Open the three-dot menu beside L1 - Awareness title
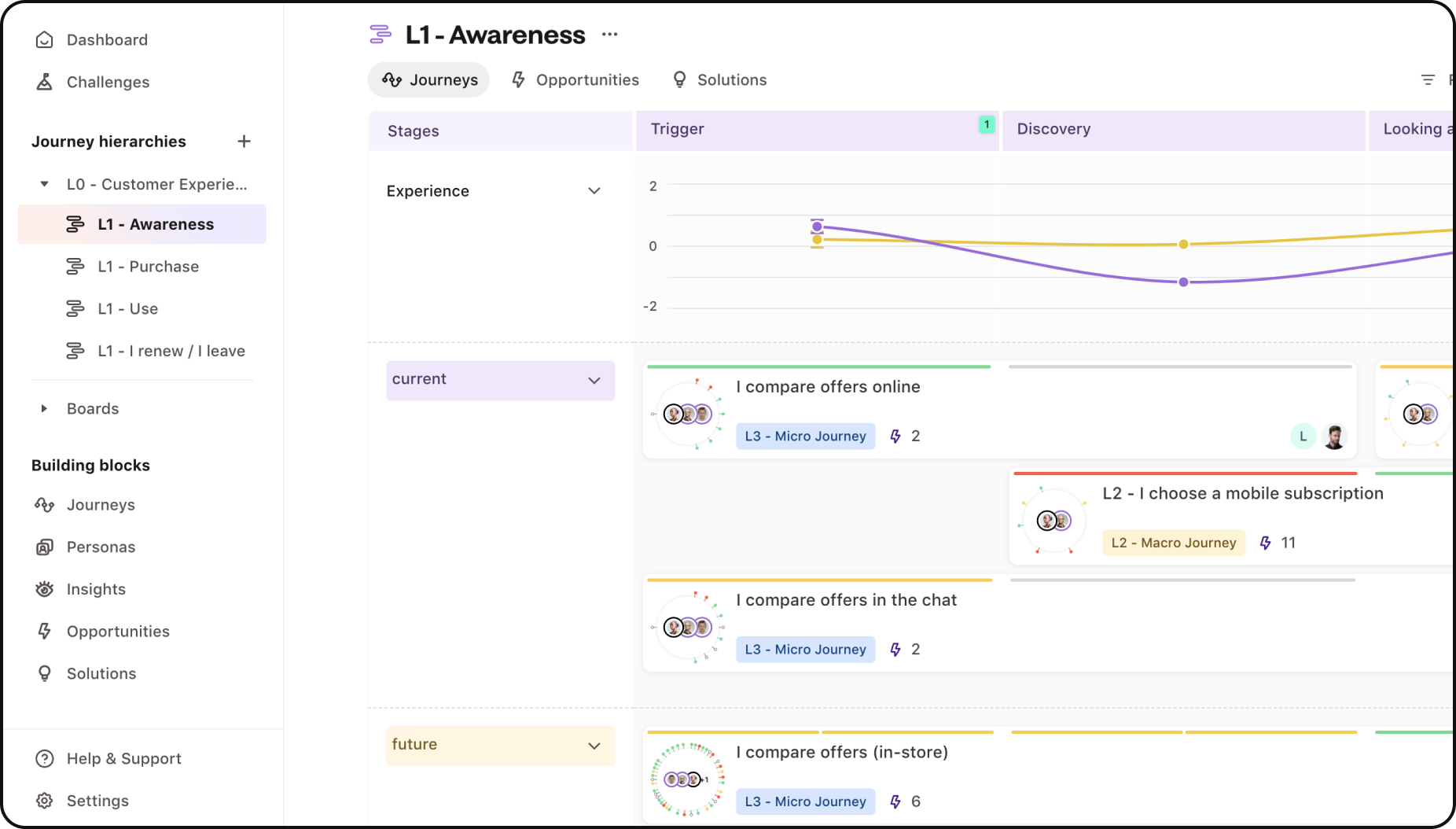 tap(609, 34)
